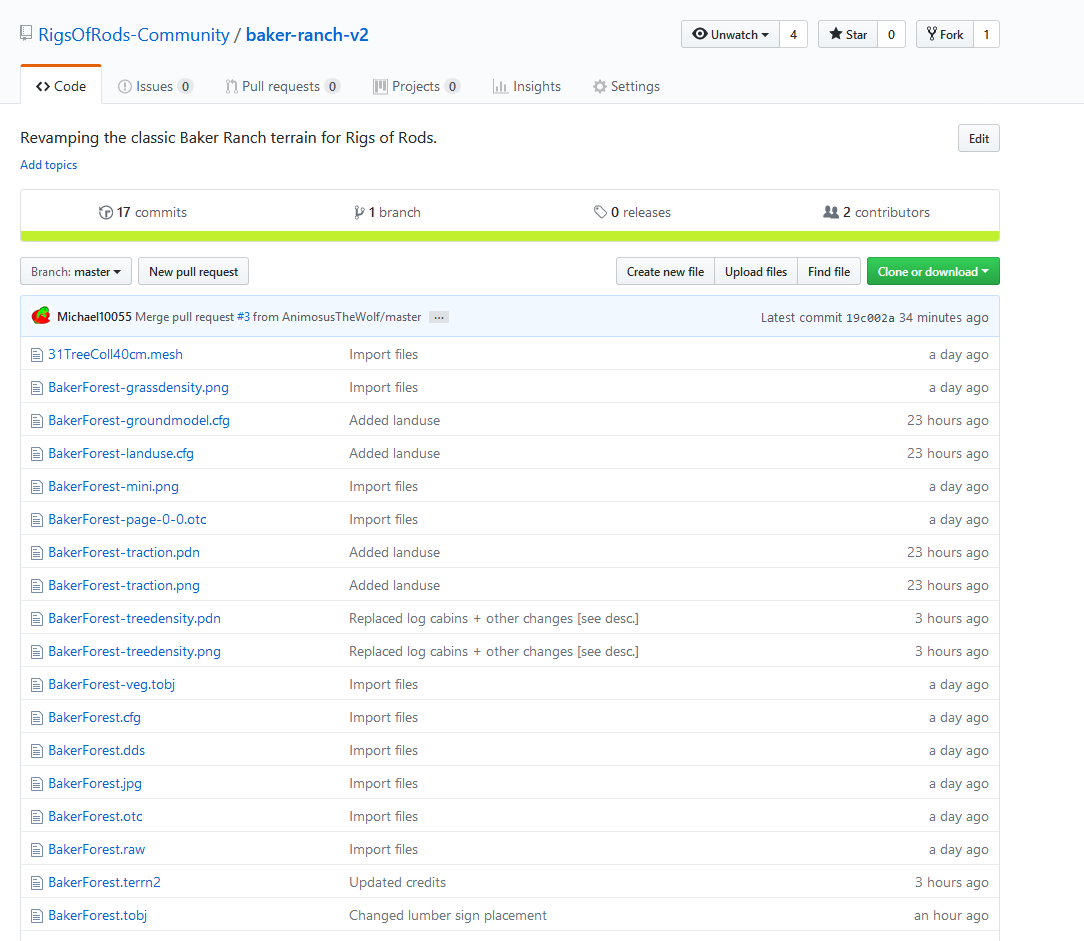1084x941 pixels.
Task: Click Create new file button
Action: tap(665, 272)
